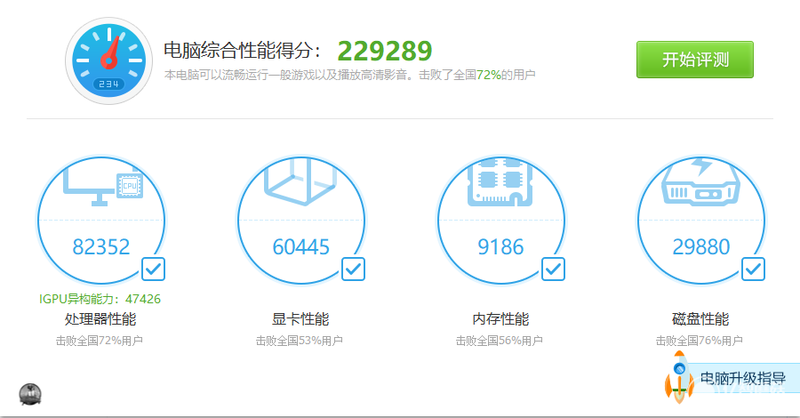Click the 电脑综合性能得分 heading
The image size is (800, 418).
242,51
